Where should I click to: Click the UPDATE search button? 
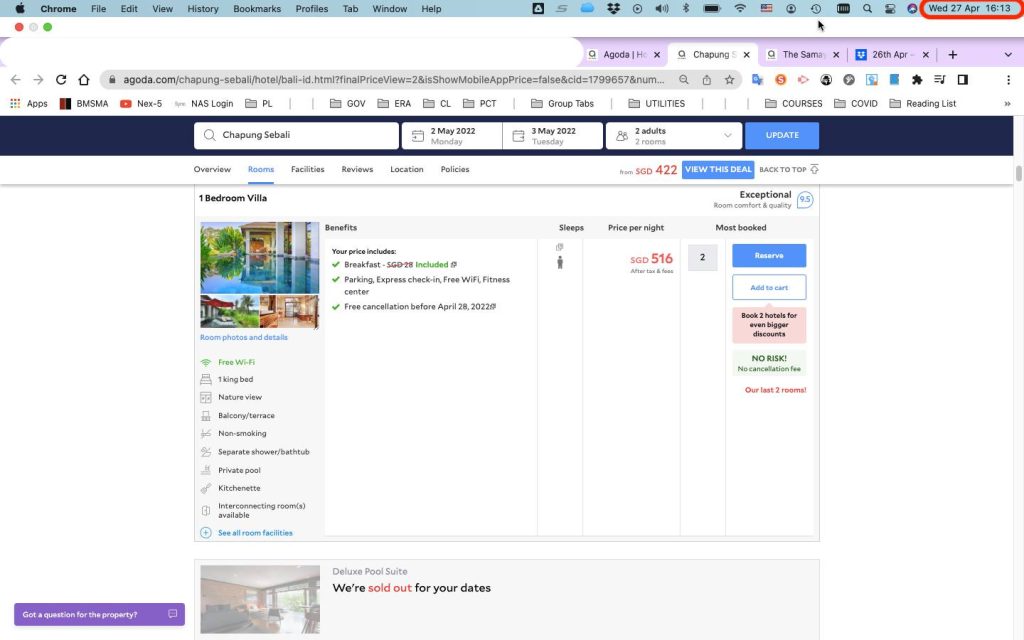(782, 135)
